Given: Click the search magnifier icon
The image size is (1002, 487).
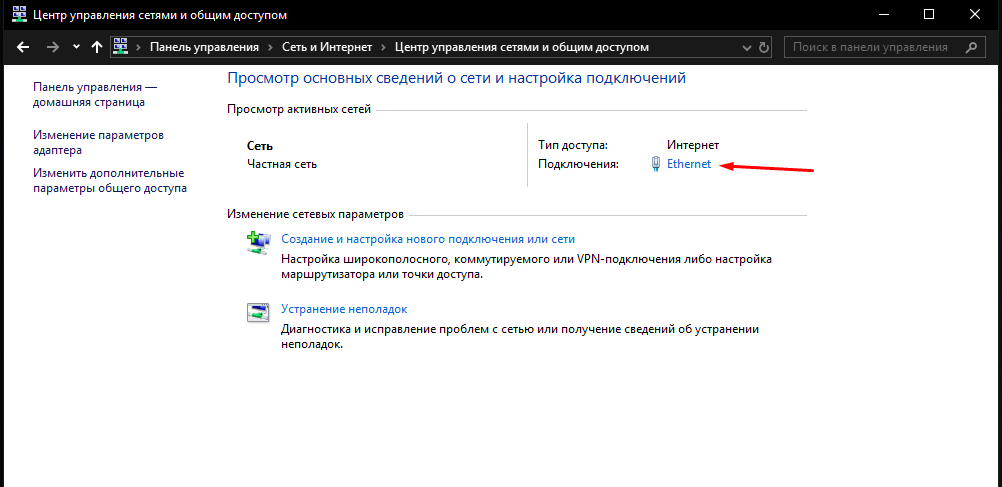Looking at the screenshot, I should (x=971, y=47).
